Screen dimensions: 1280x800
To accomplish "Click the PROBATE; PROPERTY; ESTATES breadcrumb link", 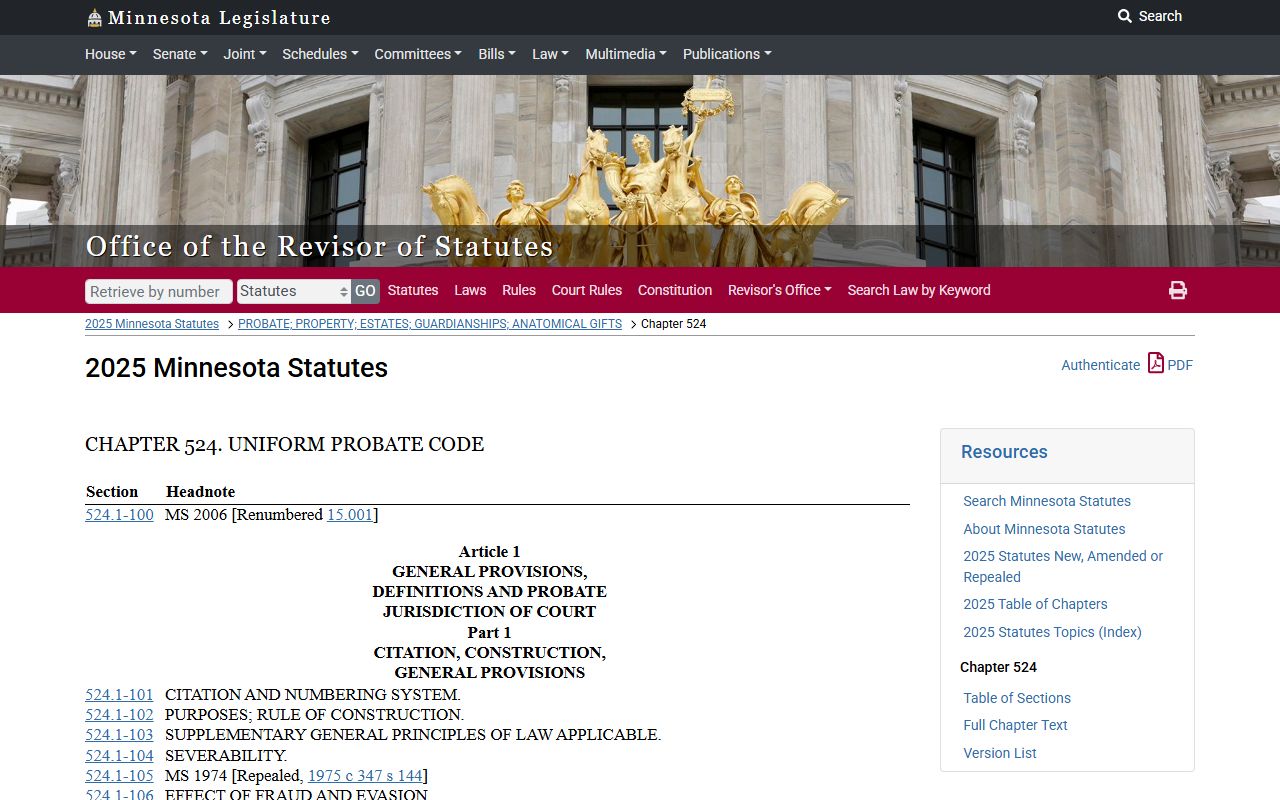I will pyautogui.click(x=430, y=324).
